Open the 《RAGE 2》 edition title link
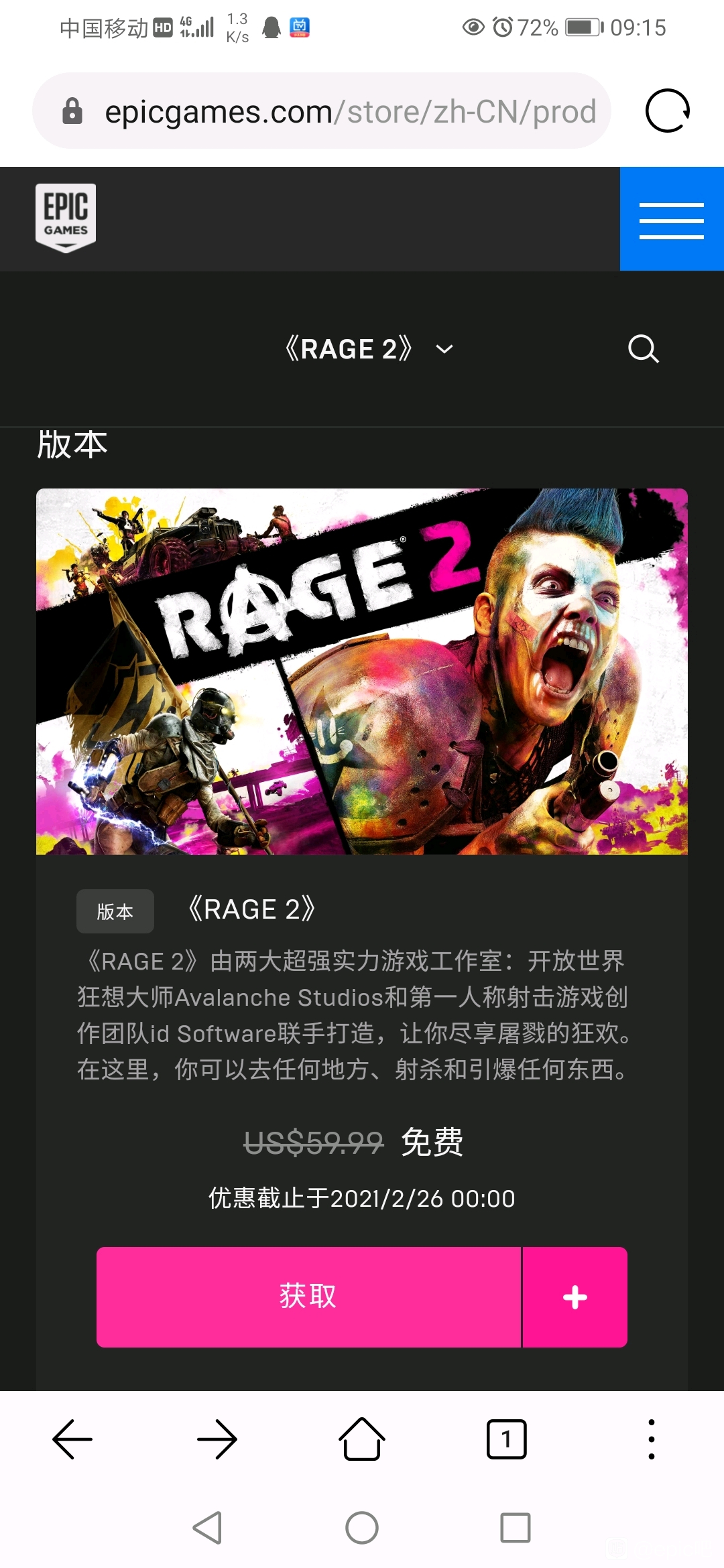The width and height of the screenshot is (724, 1568). coord(251,909)
